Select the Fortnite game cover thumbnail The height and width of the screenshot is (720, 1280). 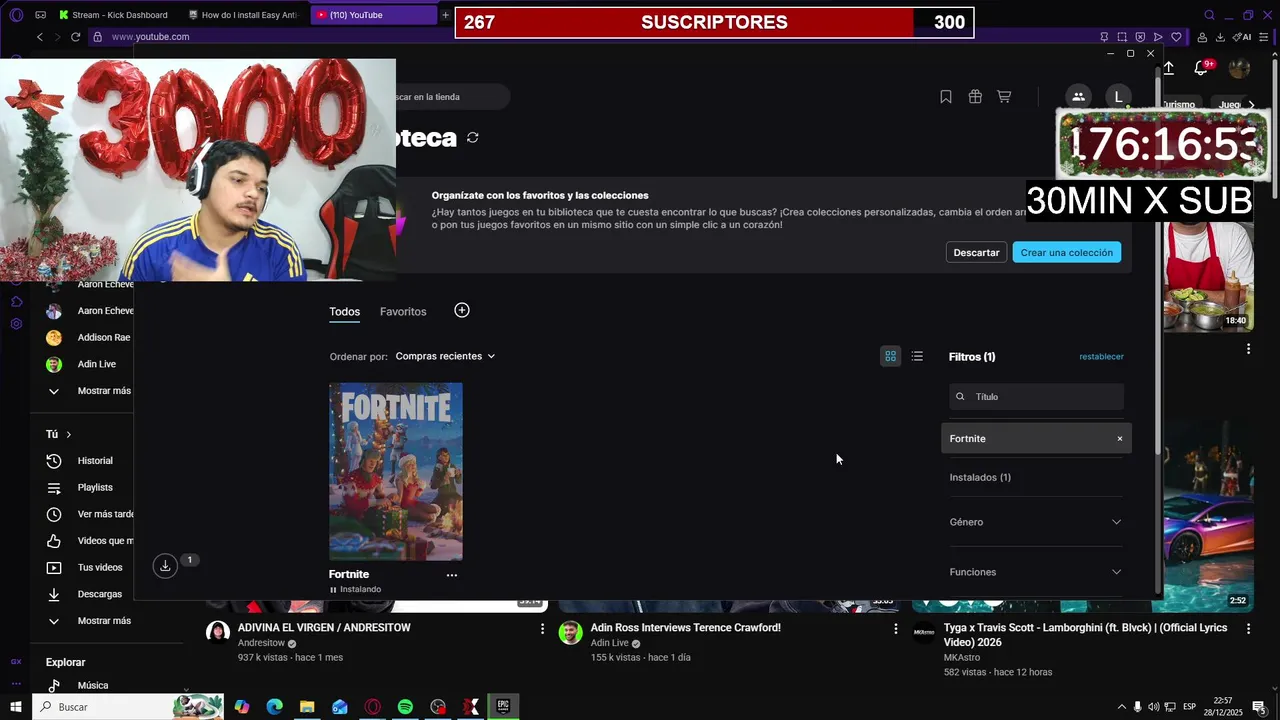[396, 471]
